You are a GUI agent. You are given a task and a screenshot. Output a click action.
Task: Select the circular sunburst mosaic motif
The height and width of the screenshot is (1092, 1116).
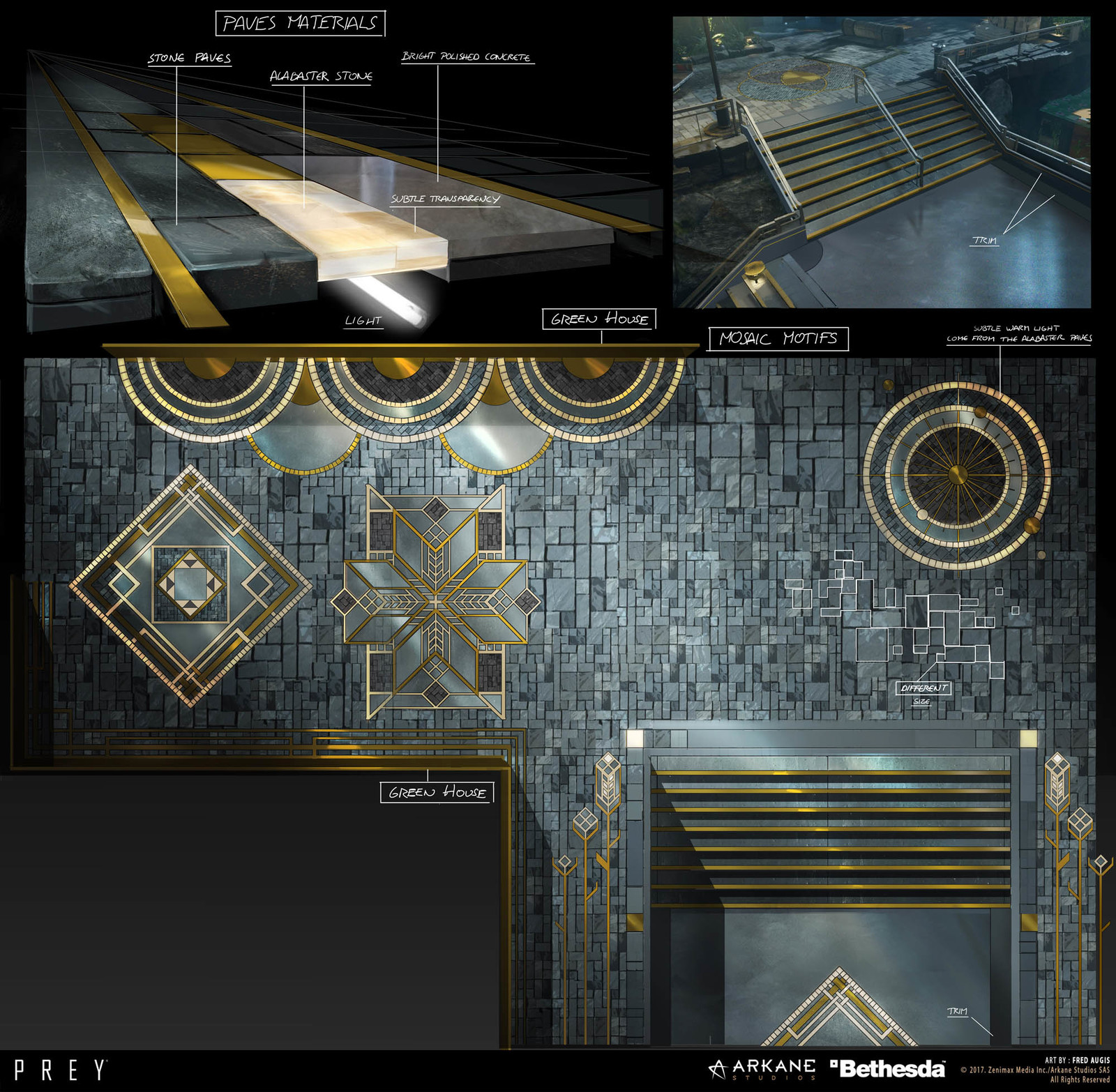pos(957,475)
